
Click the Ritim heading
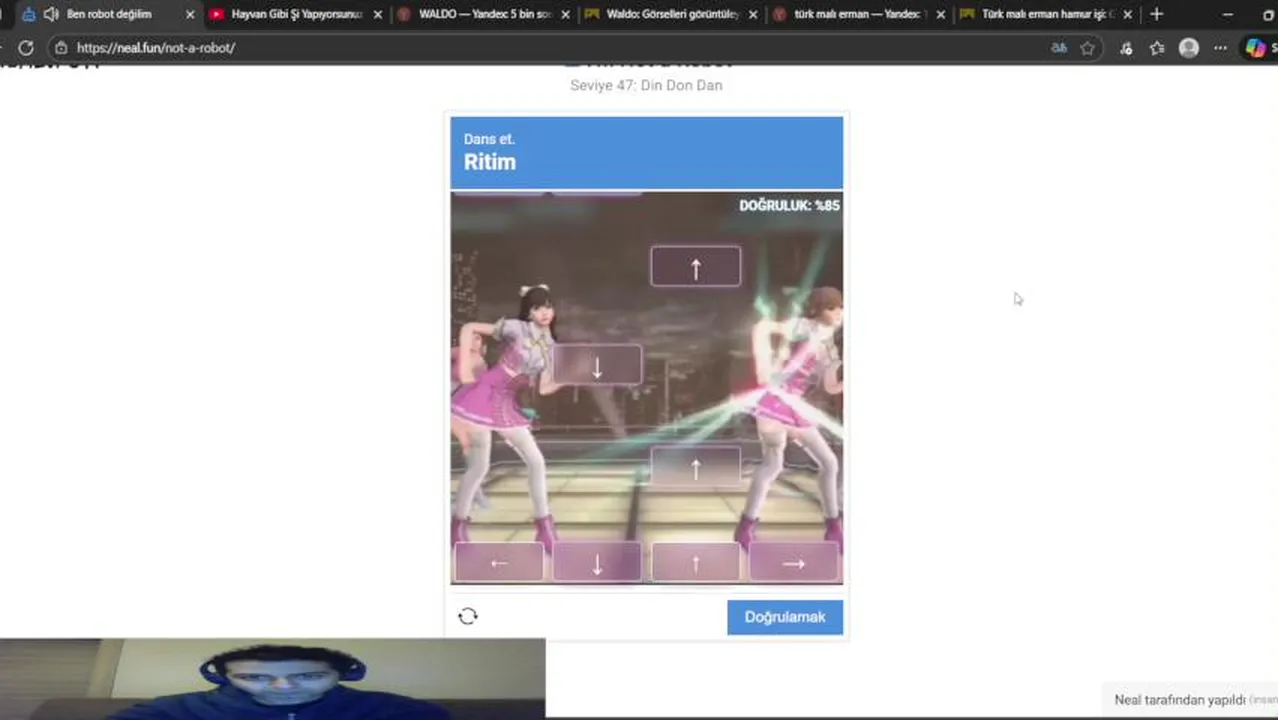click(x=490, y=162)
